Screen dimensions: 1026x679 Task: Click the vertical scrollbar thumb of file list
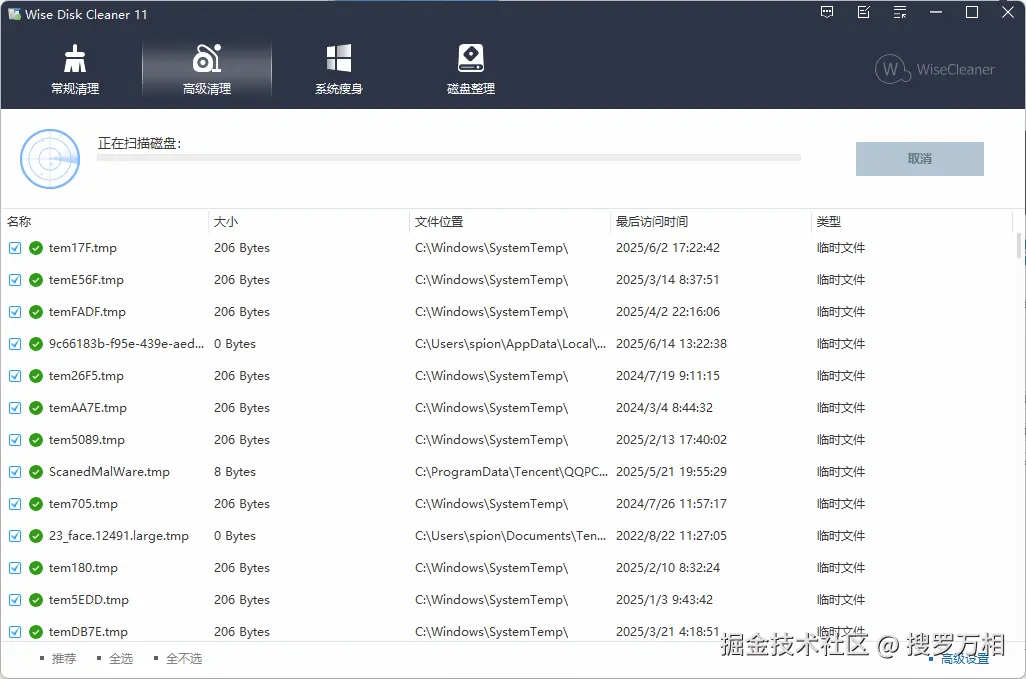1019,245
